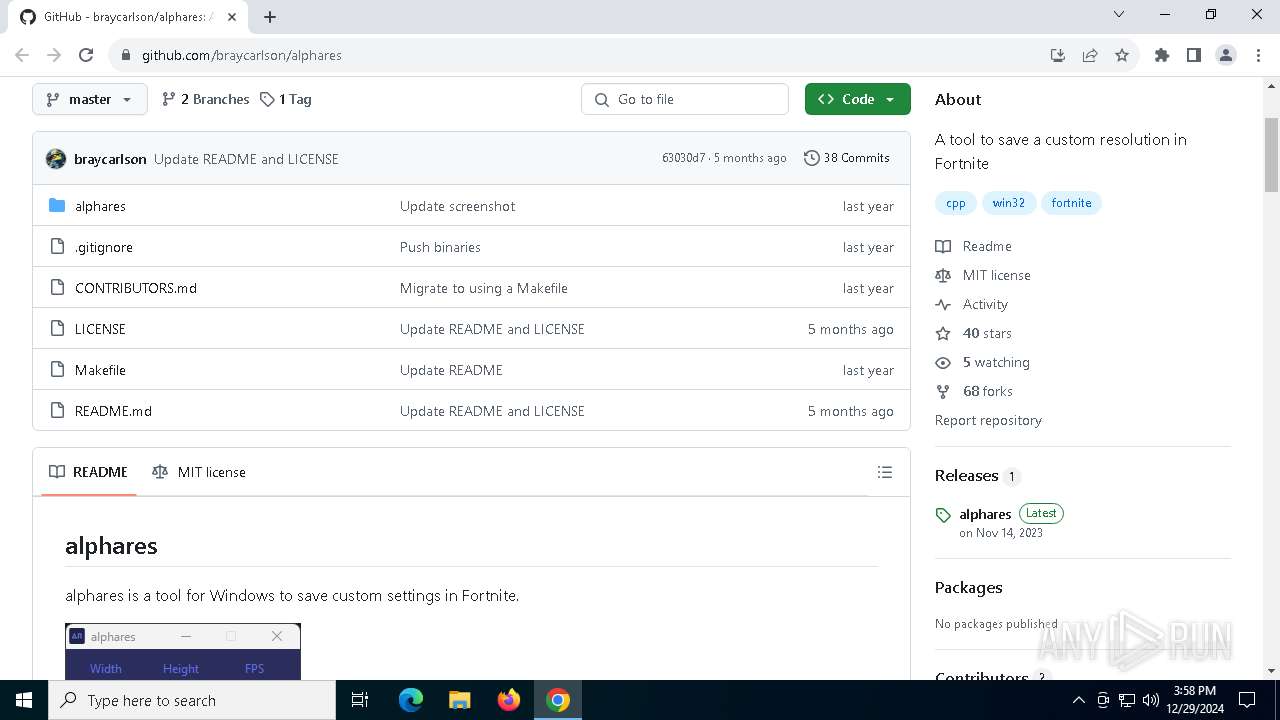The width and height of the screenshot is (1280, 720).
Task: Open the .gitignore file
Action: [x=104, y=247]
